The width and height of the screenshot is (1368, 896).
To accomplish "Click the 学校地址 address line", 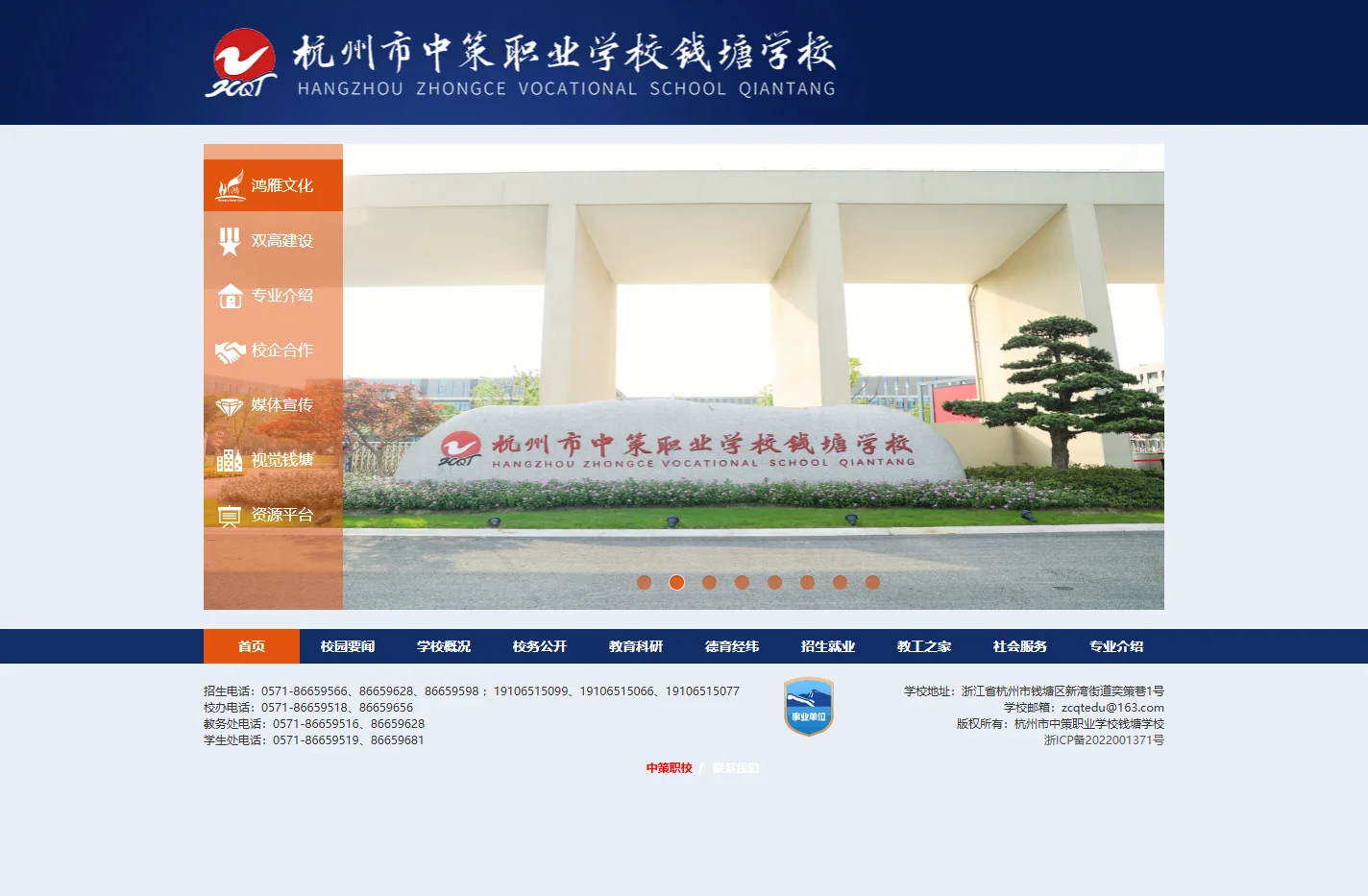I will (x=1034, y=691).
